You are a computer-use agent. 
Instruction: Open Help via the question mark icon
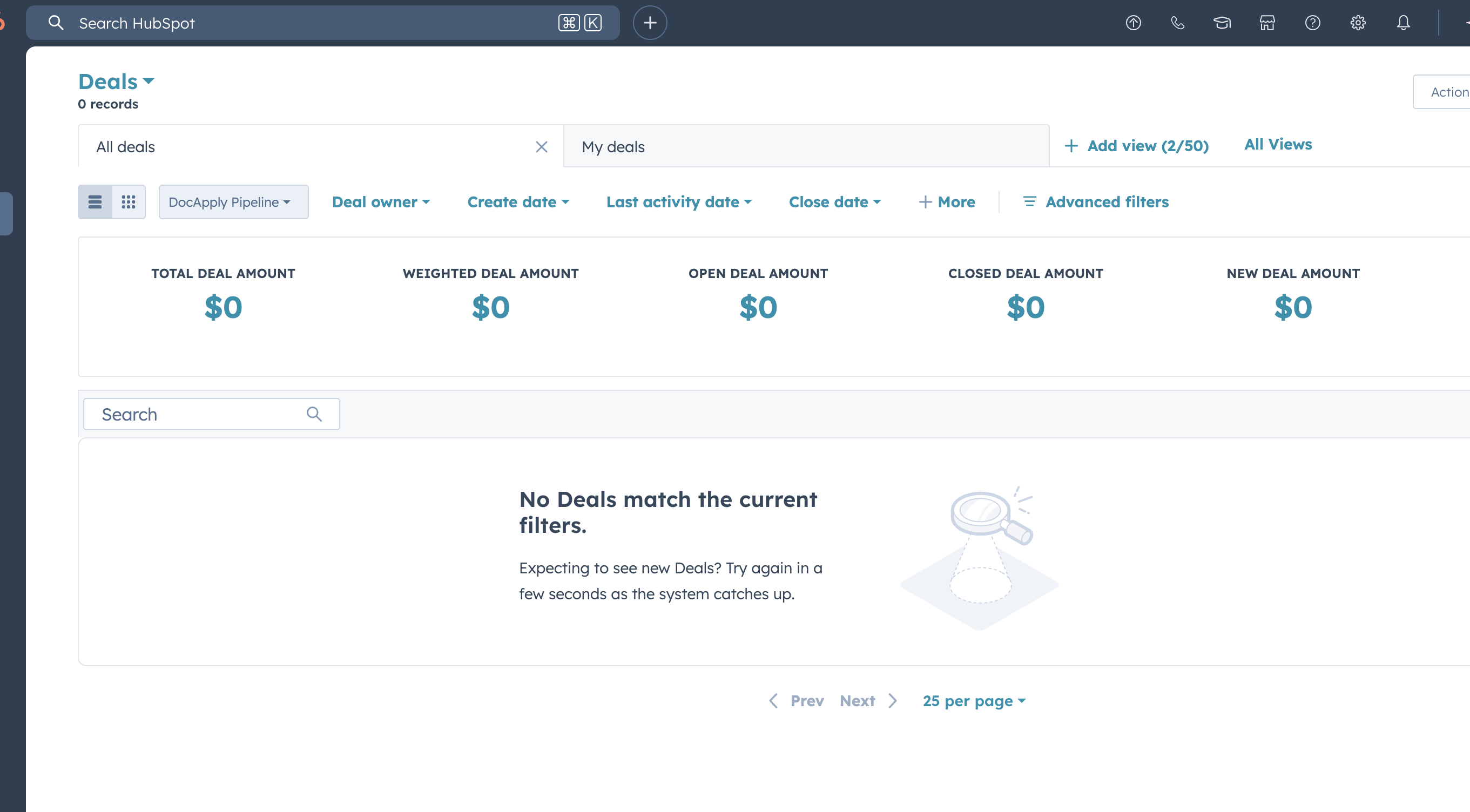1312,23
